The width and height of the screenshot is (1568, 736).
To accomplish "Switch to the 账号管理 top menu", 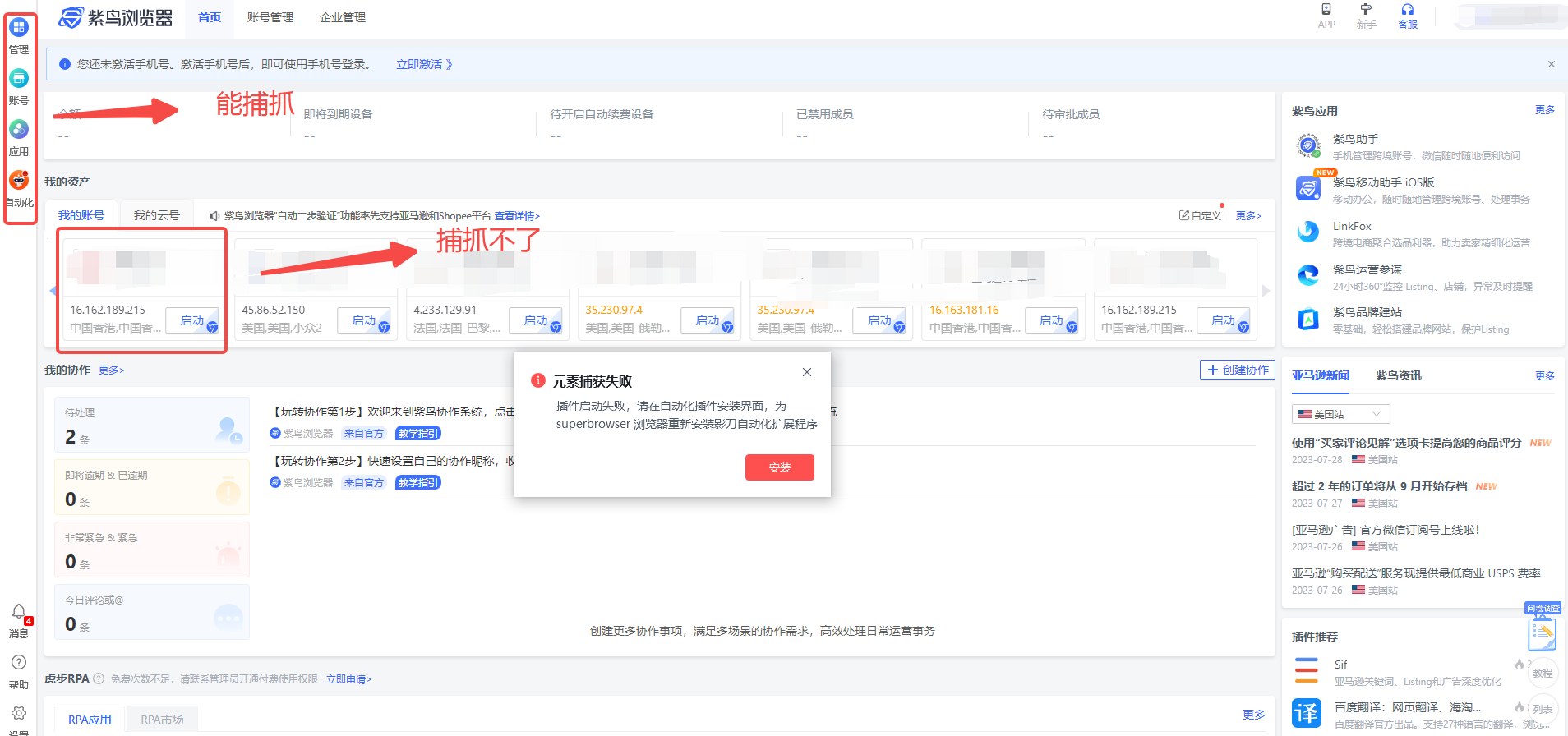I will pyautogui.click(x=270, y=17).
